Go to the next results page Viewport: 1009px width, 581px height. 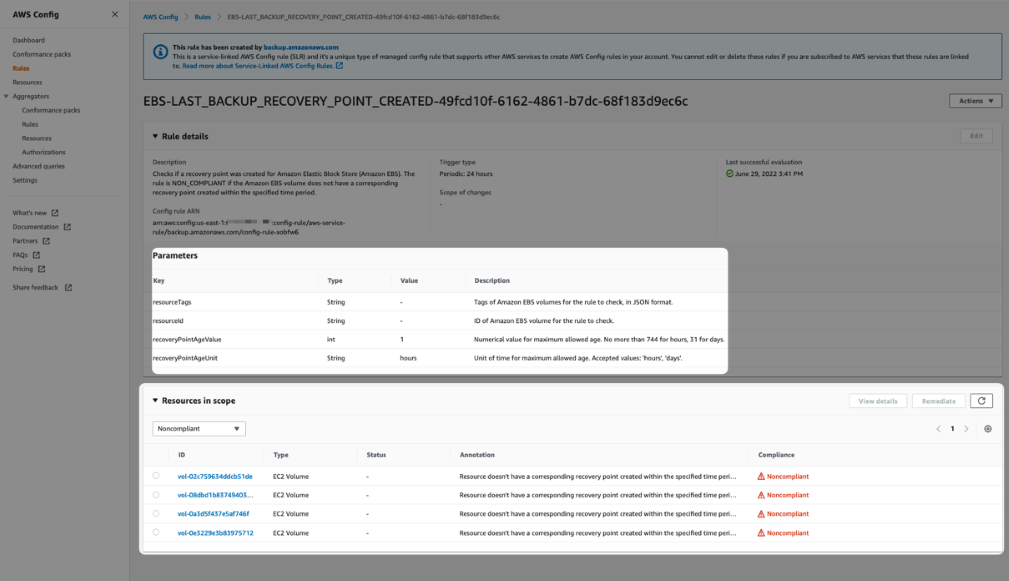966,428
